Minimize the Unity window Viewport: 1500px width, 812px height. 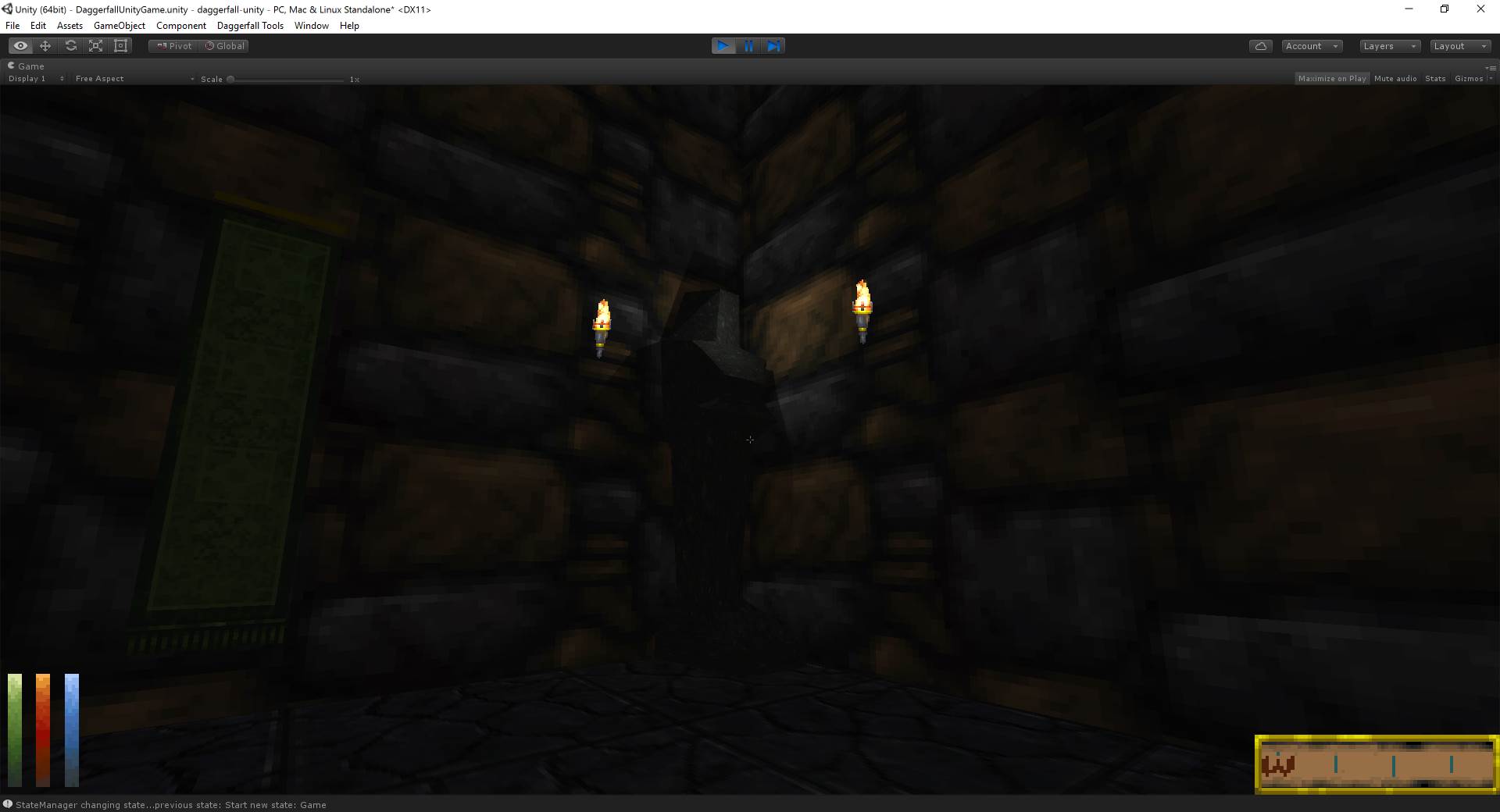[x=1409, y=9]
